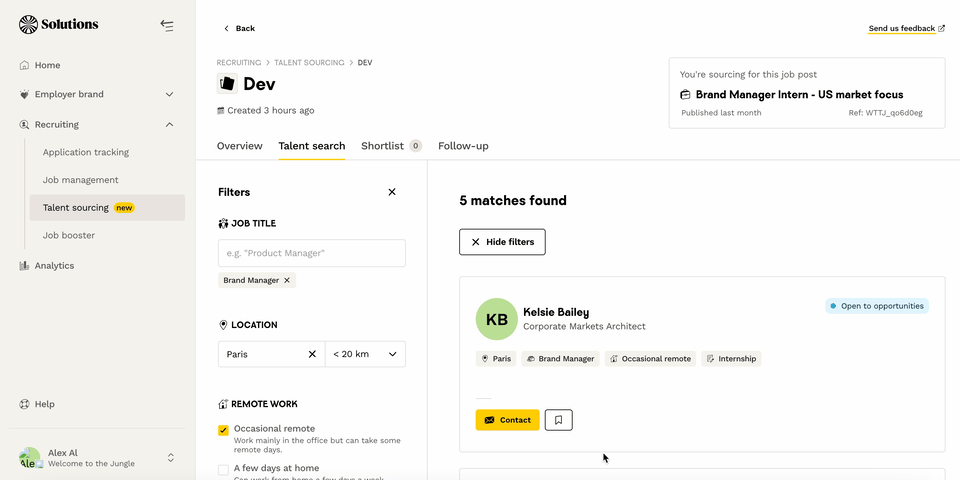The height and width of the screenshot is (480, 960).
Task: Click the Contact button for Kelsie Bailey
Action: point(507,420)
